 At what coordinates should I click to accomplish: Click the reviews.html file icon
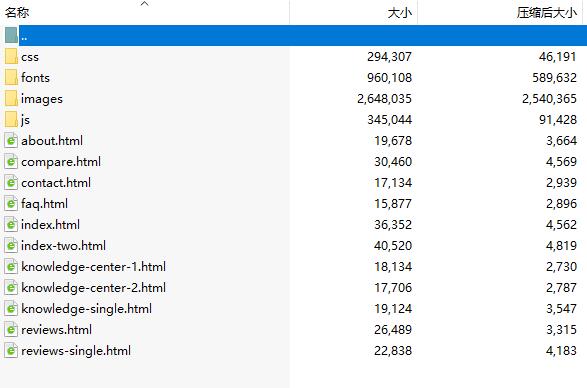tap(11, 330)
